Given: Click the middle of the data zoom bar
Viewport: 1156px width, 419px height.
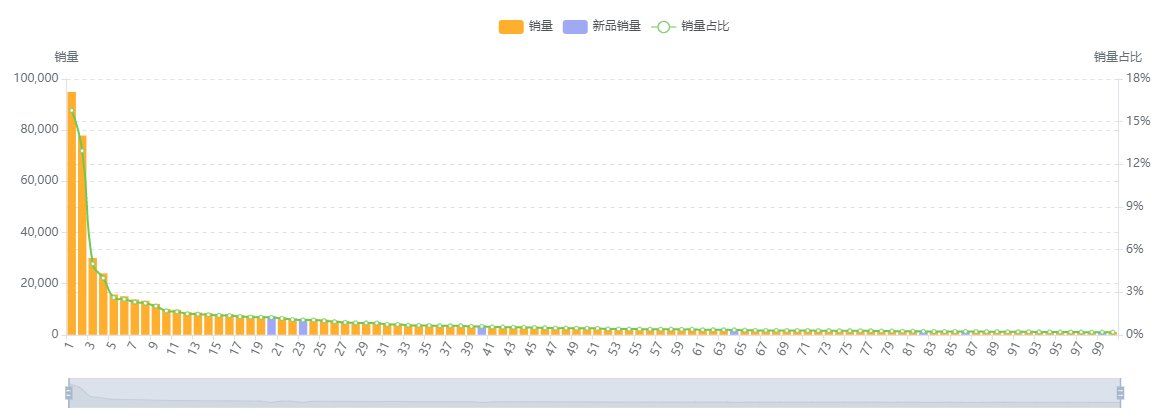Looking at the screenshot, I should [x=594, y=393].
